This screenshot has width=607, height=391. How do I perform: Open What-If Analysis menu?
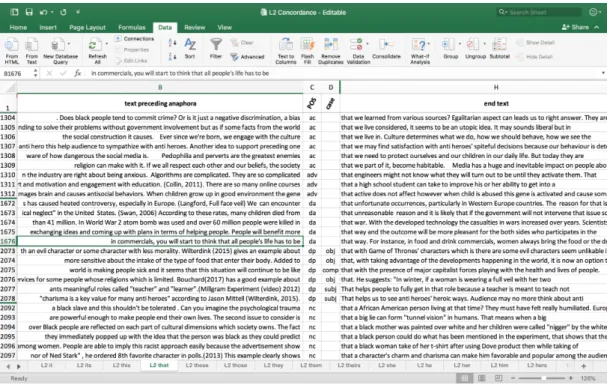pos(420,51)
